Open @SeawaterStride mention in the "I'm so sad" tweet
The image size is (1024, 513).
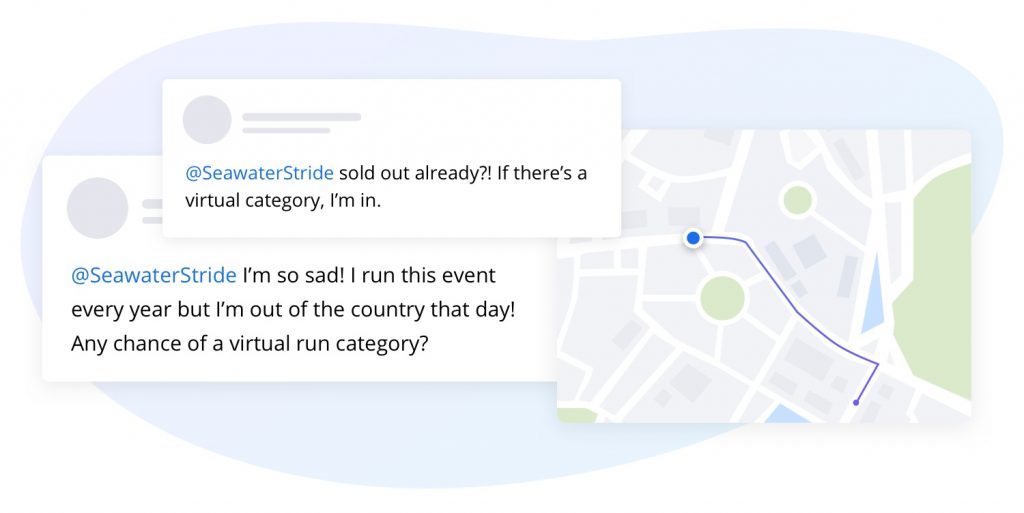[153, 275]
